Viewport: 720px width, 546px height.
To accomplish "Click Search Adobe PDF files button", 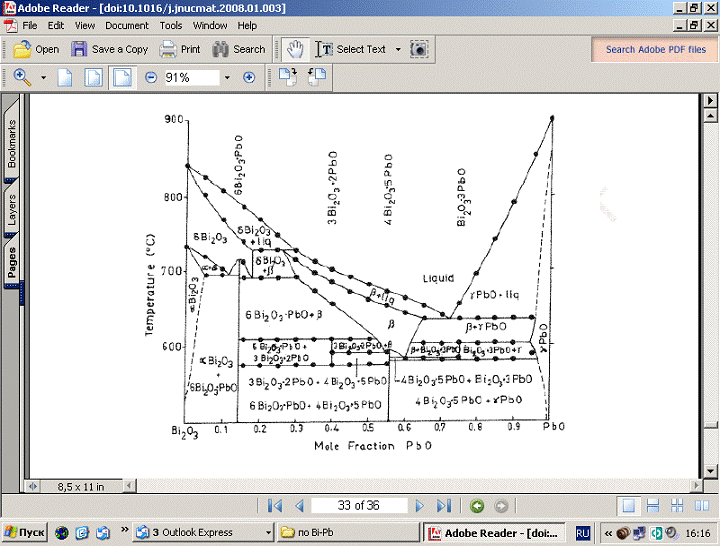I will pos(655,49).
